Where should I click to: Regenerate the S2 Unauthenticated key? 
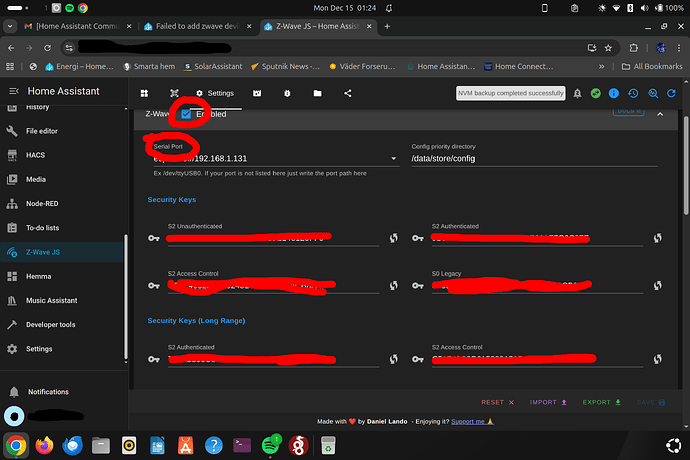coord(393,238)
